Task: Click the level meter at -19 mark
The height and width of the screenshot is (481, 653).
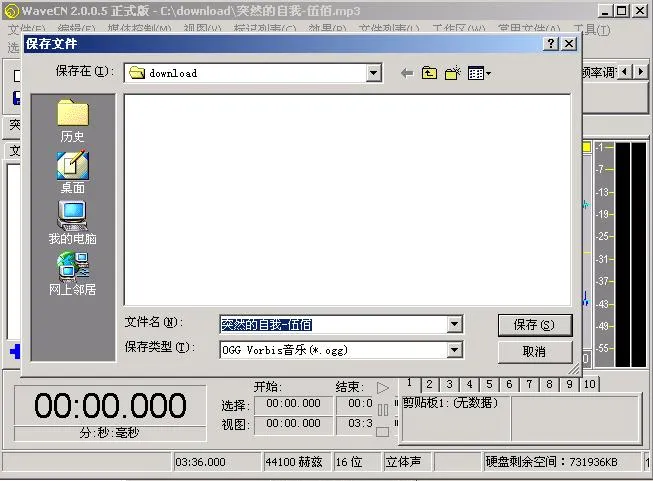Action: pos(604,214)
